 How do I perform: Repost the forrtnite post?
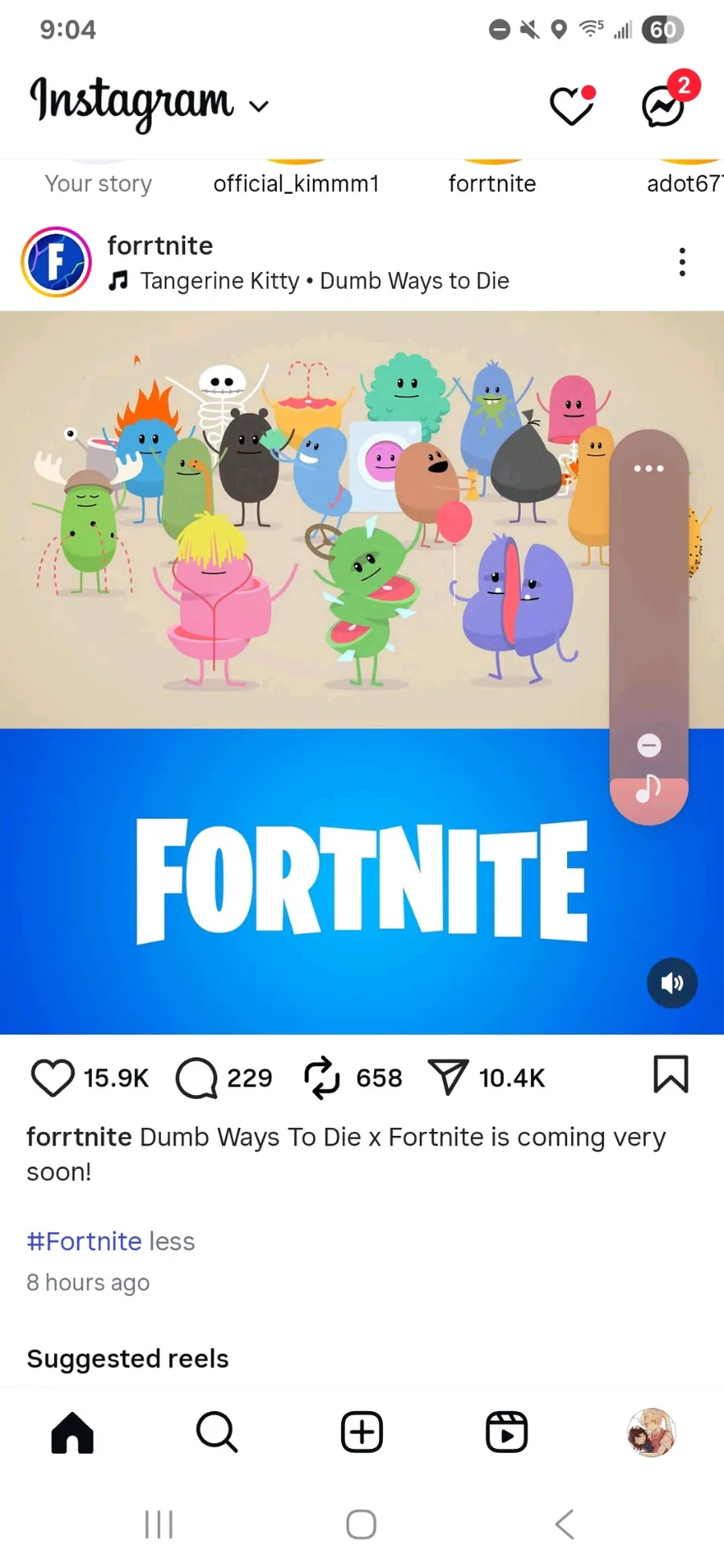click(322, 1077)
